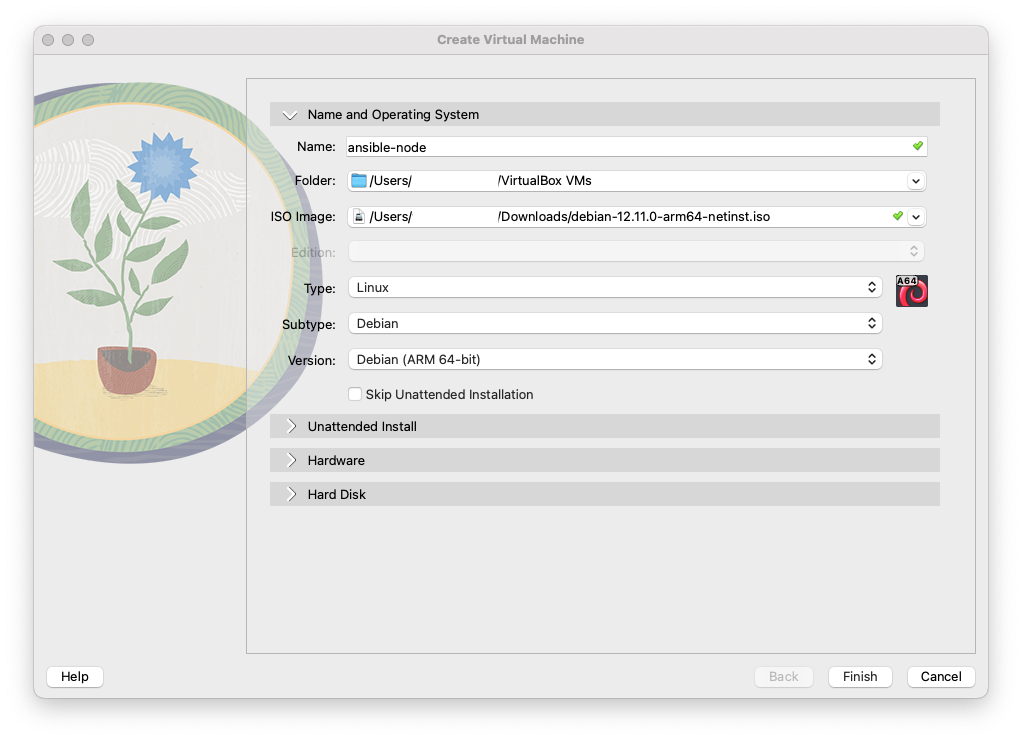The height and width of the screenshot is (740, 1022).
Task: Expand the Unattended Install section
Action: pos(291,427)
